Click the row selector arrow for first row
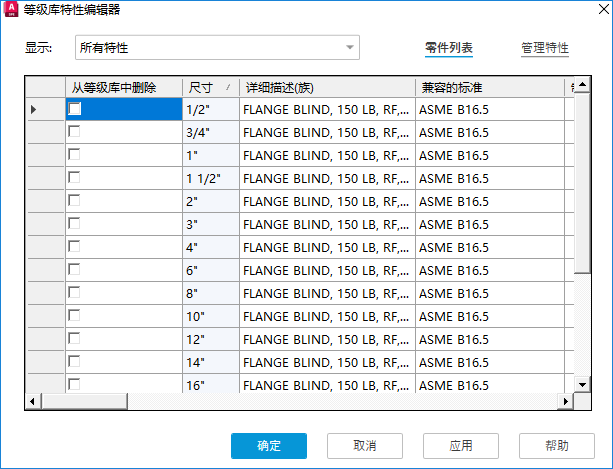 34,109
